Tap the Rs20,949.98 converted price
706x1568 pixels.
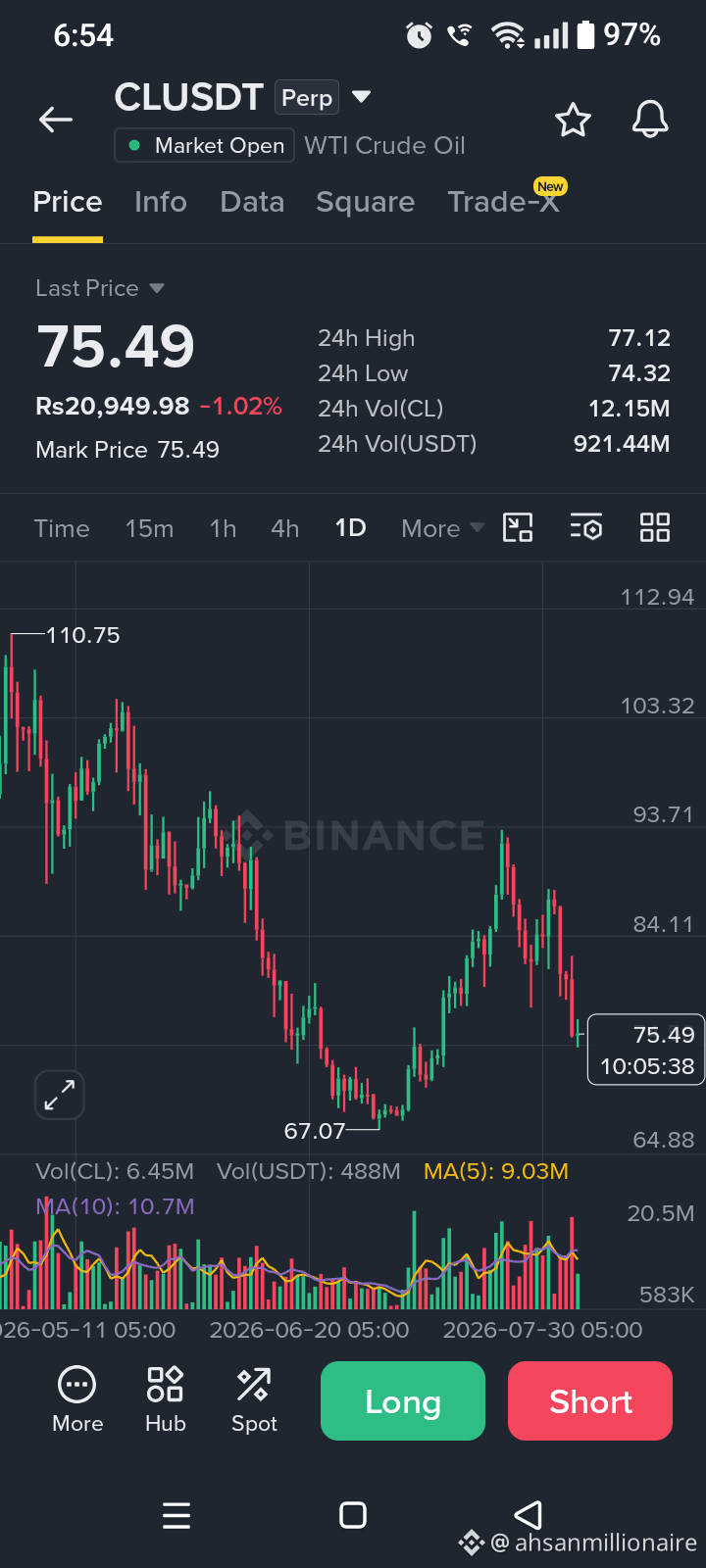tap(113, 406)
